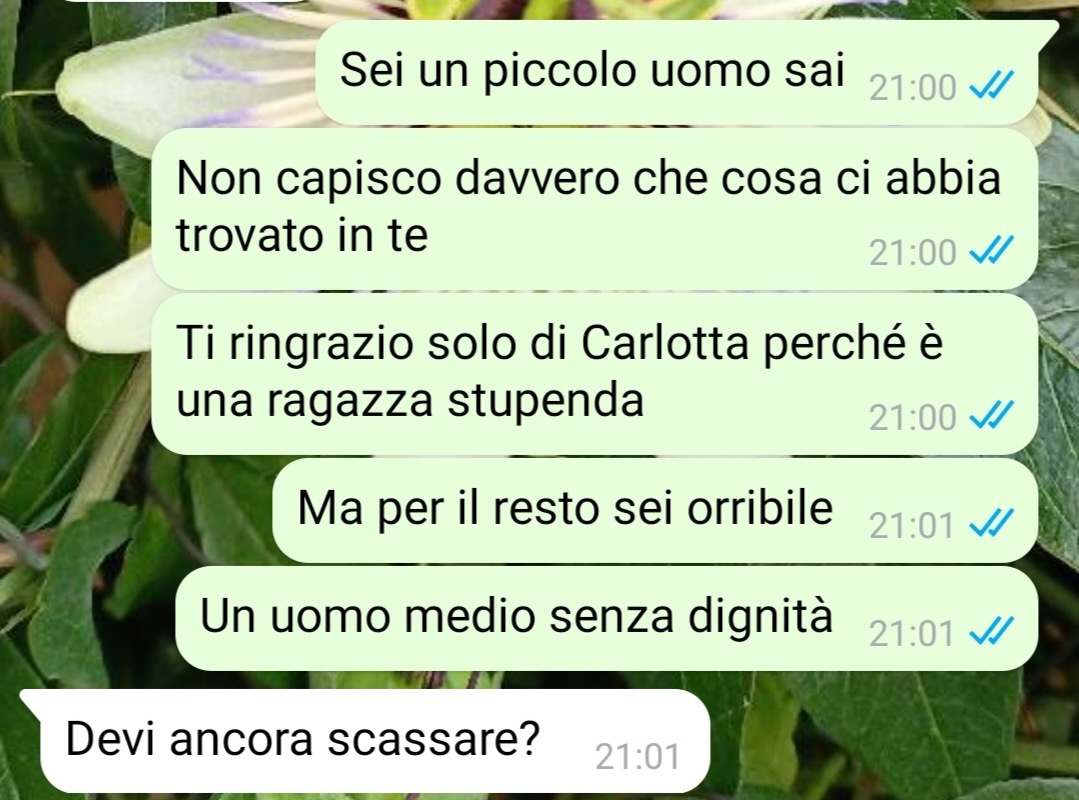Image resolution: width=1079 pixels, height=800 pixels.
Task: Tap read ticks on 'Un uomo medio senza dignità'
Action: coord(991,632)
